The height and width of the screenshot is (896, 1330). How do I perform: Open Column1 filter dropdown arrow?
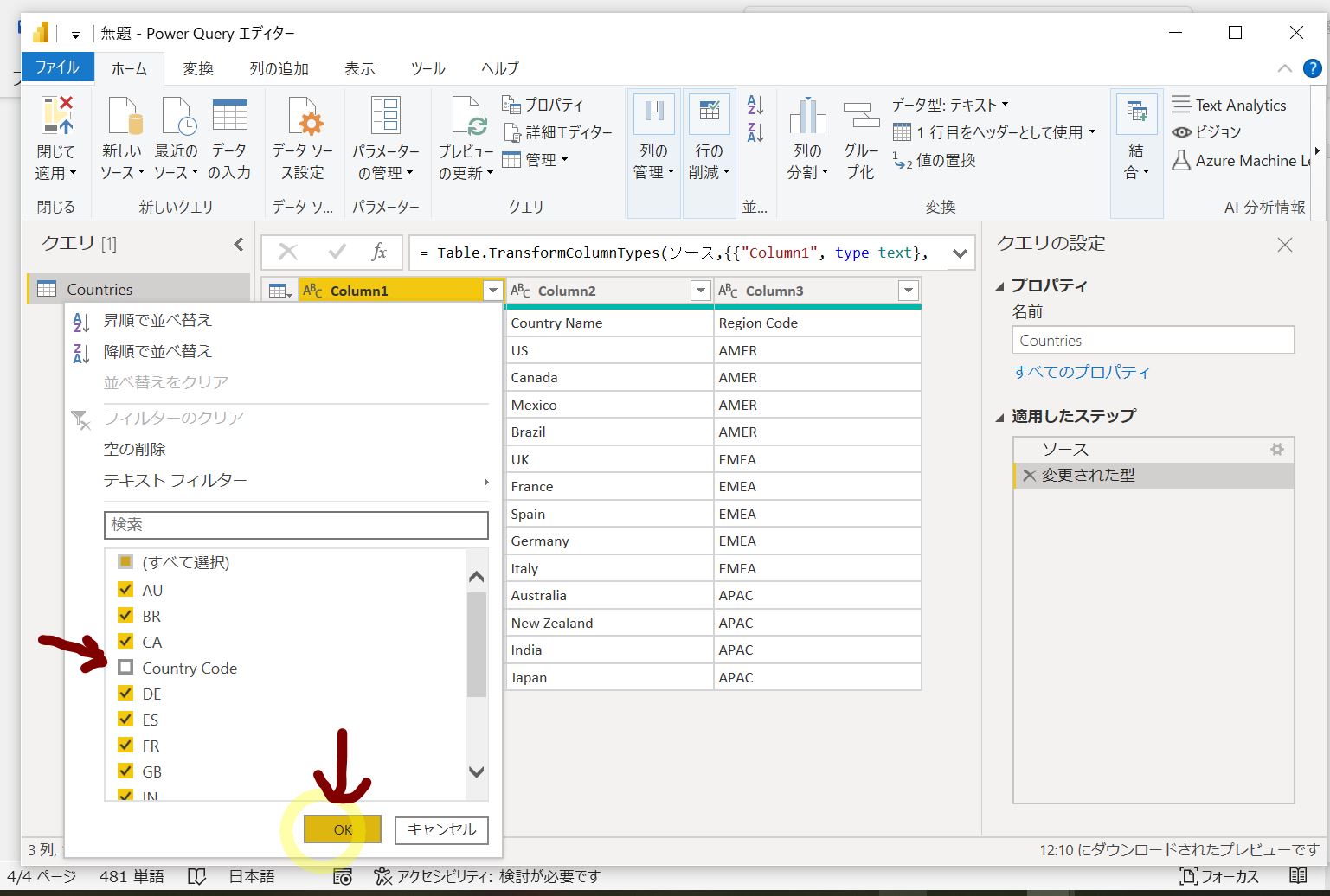tap(493, 291)
